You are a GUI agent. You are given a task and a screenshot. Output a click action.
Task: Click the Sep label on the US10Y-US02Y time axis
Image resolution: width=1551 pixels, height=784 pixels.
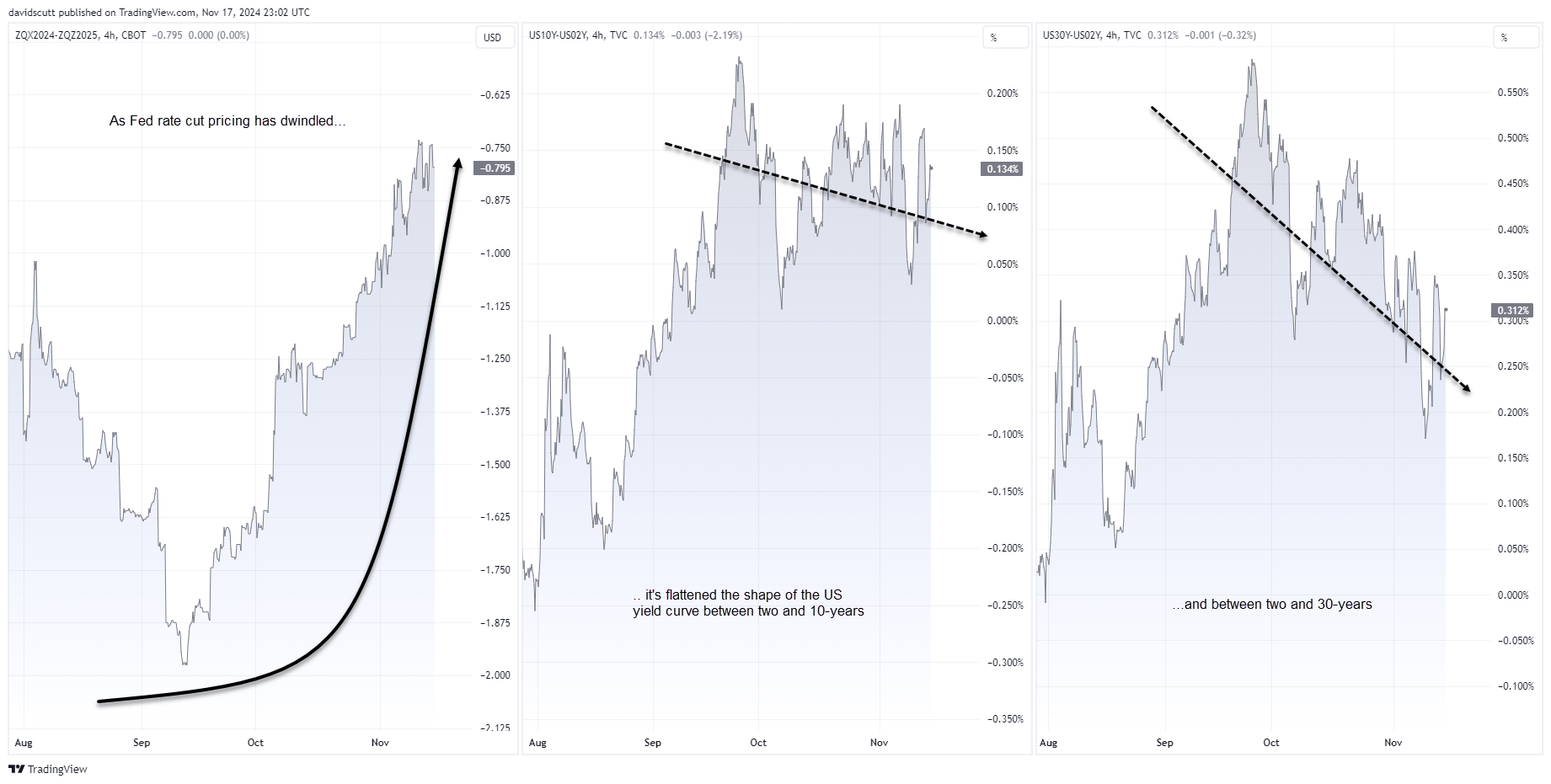point(653,743)
